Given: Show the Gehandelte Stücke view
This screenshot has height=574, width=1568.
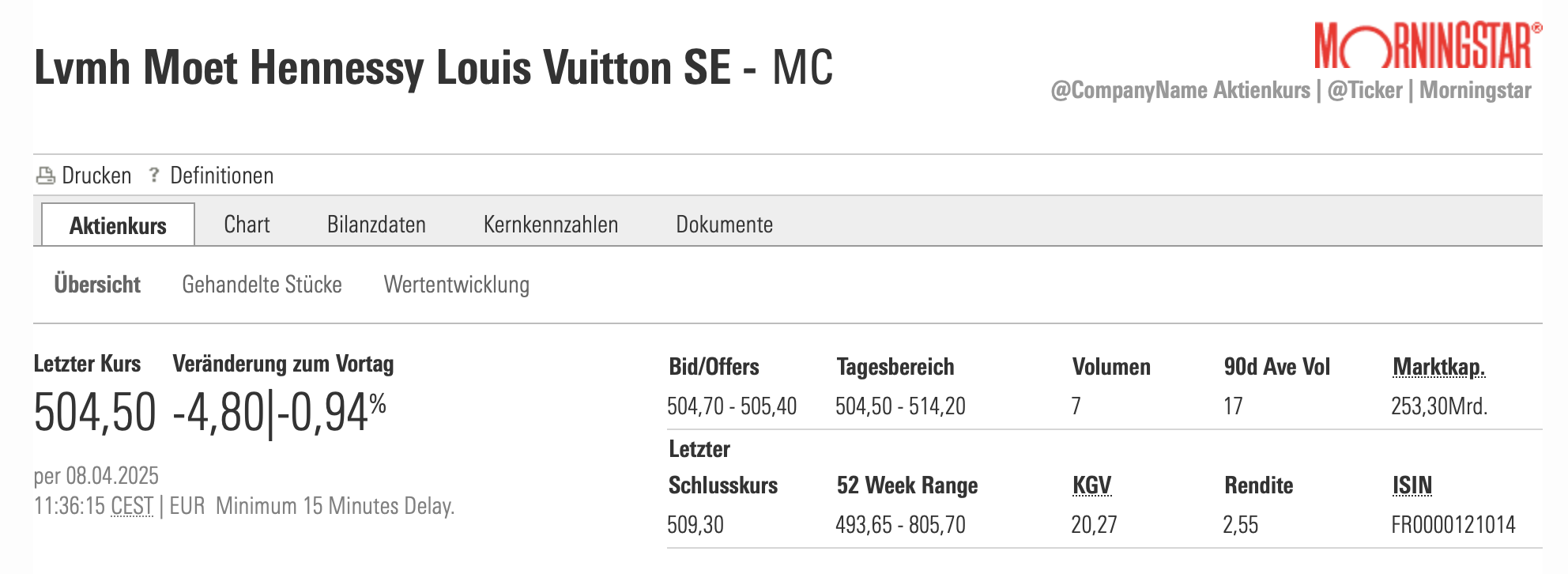Looking at the screenshot, I should pyautogui.click(x=262, y=285).
